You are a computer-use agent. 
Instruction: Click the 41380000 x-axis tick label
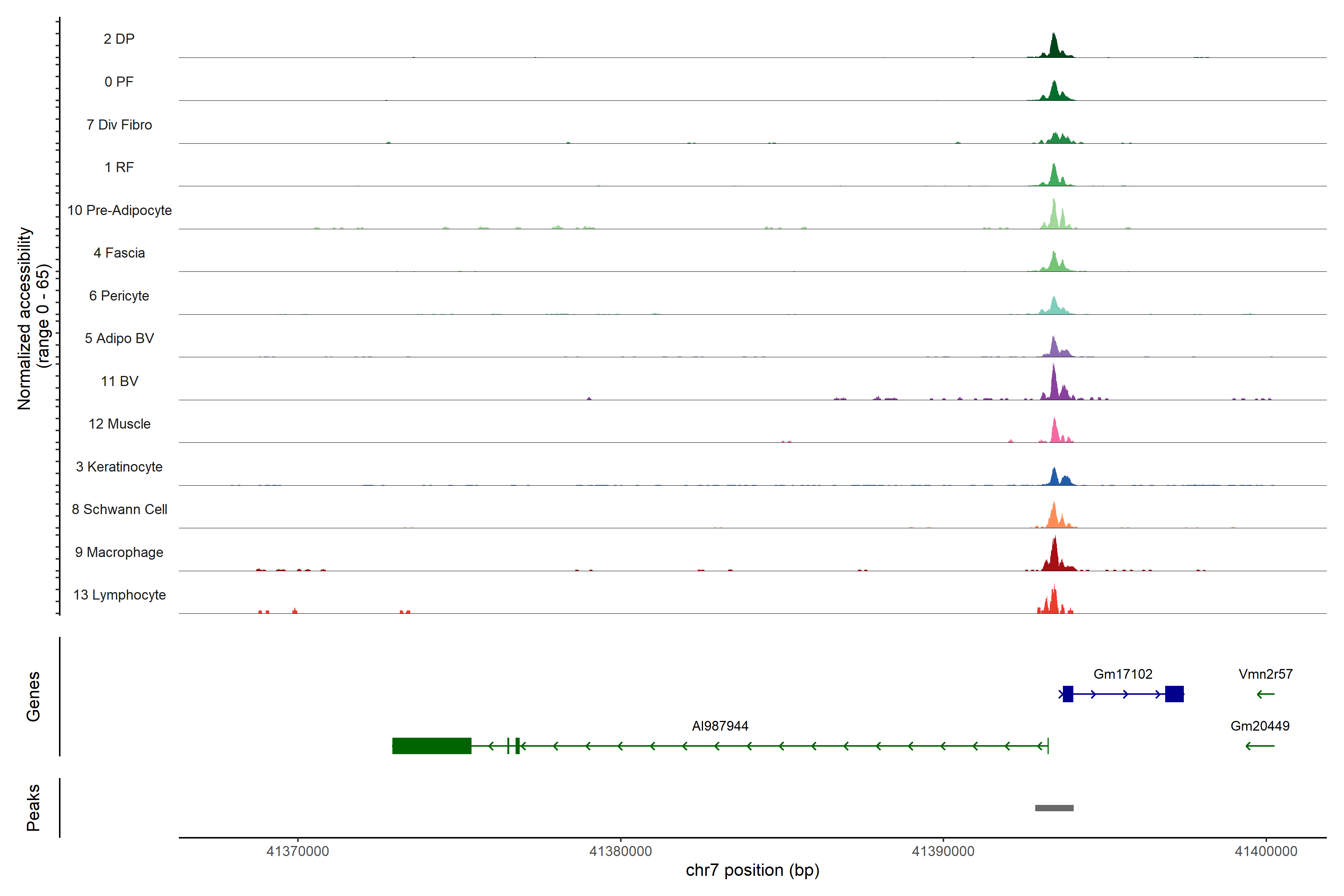[620, 852]
